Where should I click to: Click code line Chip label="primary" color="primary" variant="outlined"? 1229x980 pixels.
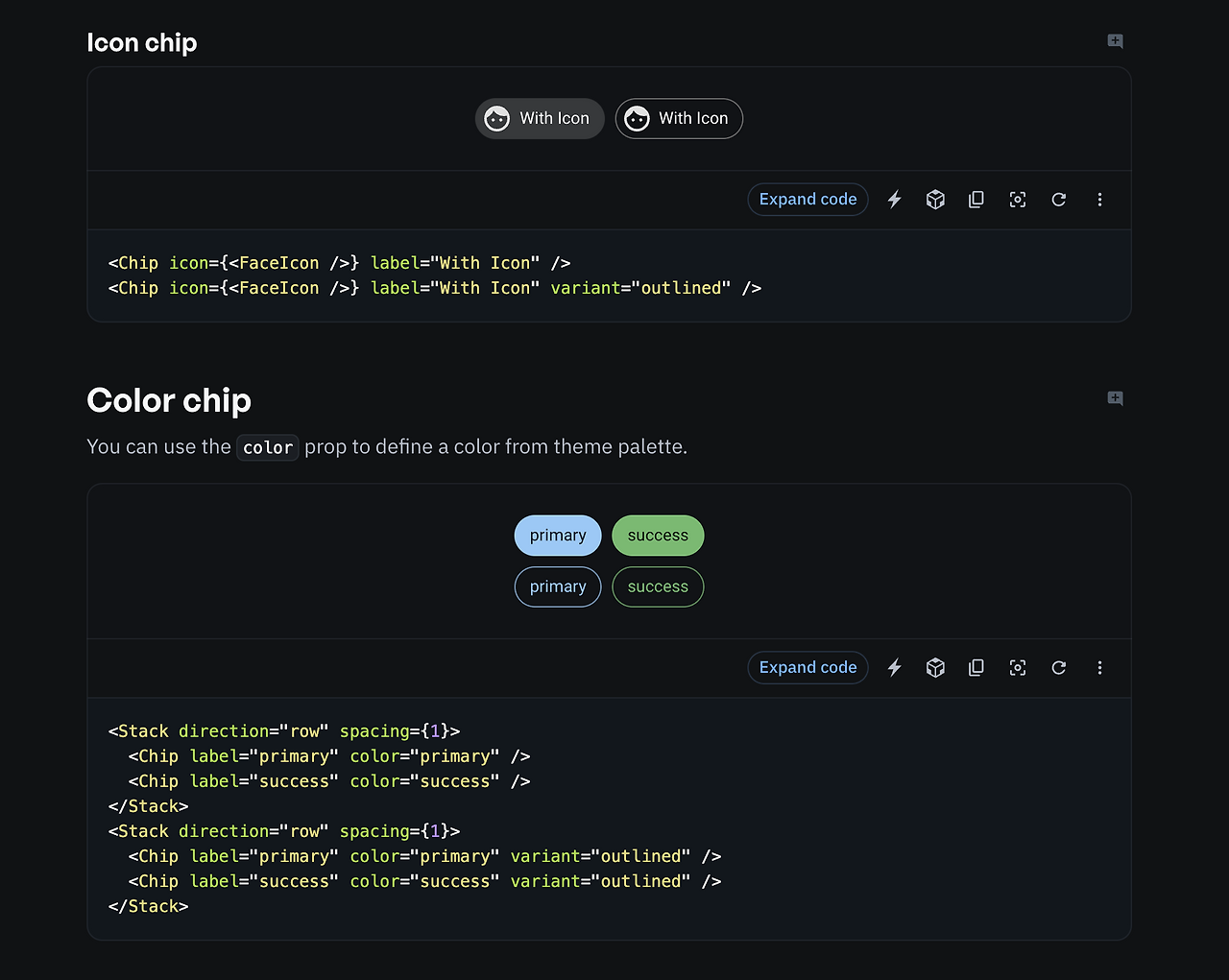click(425, 856)
